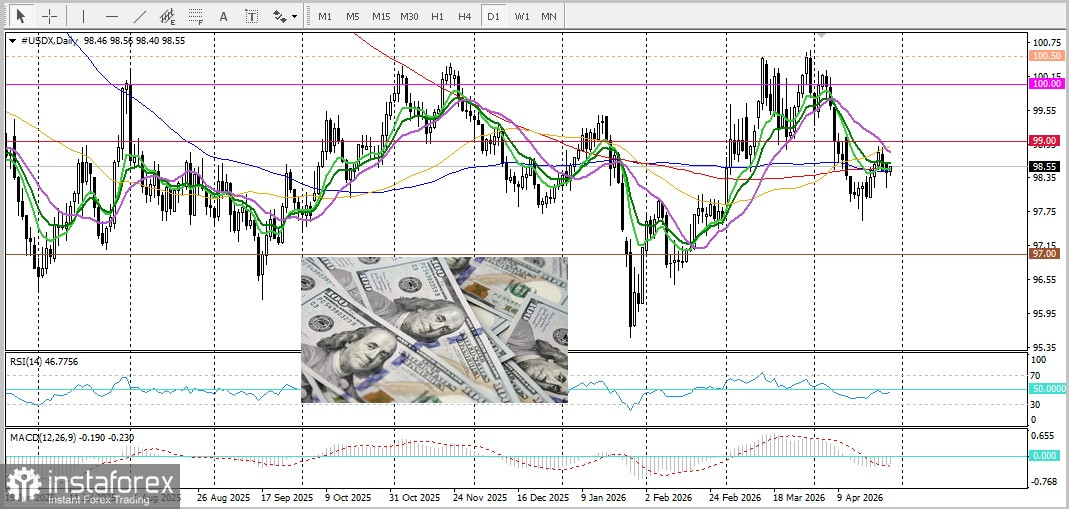Toggle the W1 weekly timeframe
The height and width of the screenshot is (509, 1069).
pos(522,17)
